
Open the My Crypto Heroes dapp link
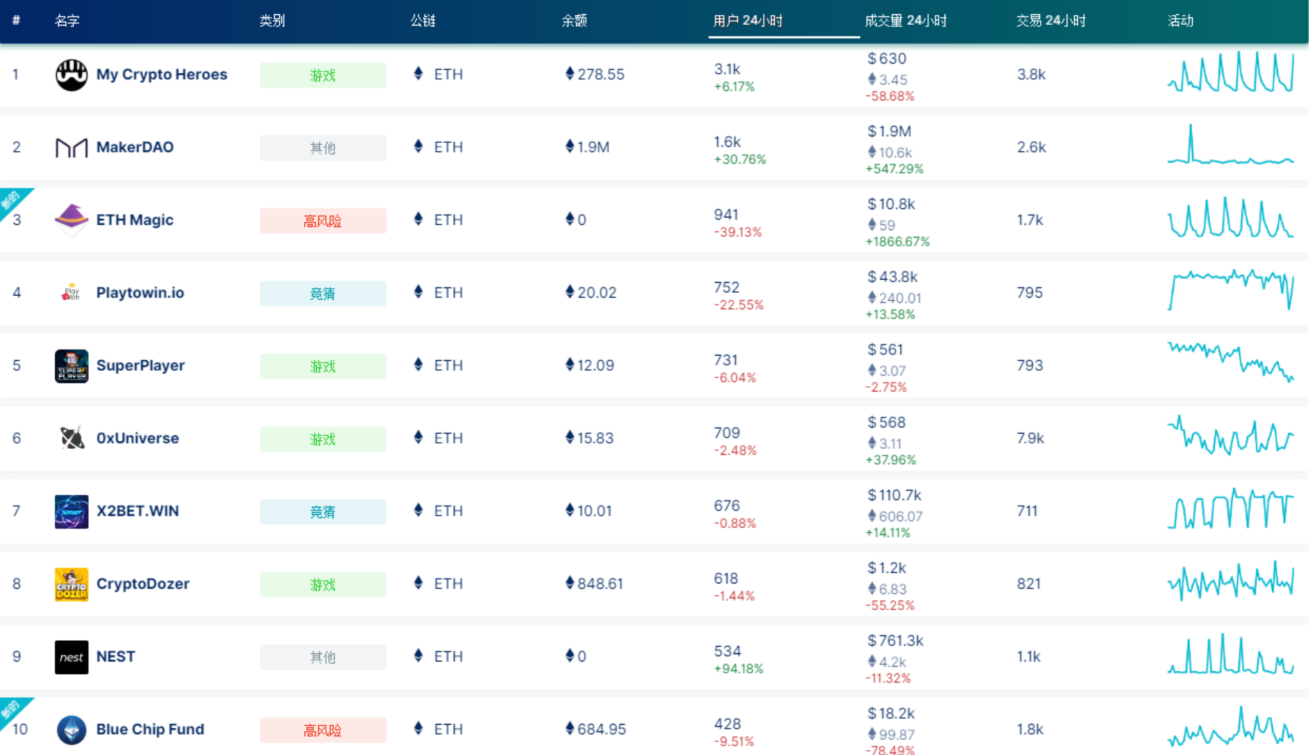click(162, 74)
